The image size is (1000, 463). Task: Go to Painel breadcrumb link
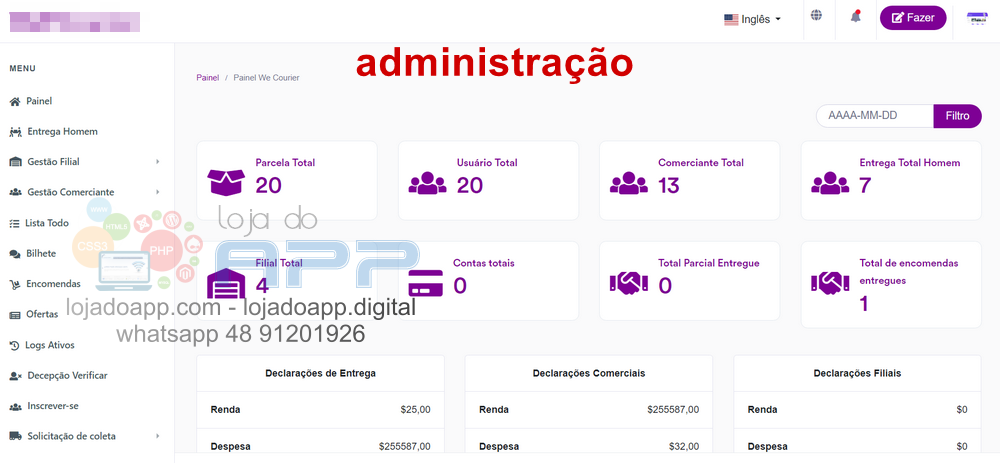[x=207, y=78]
